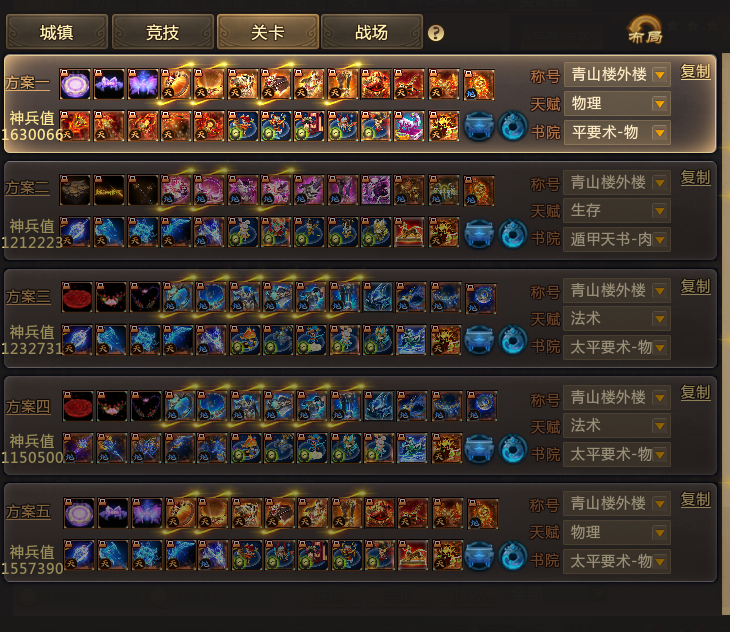Image resolution: width=730 pixels, height=632 pixels.
Task: Click the blue jade ring icon in 方案二
Action: point(513,234)
